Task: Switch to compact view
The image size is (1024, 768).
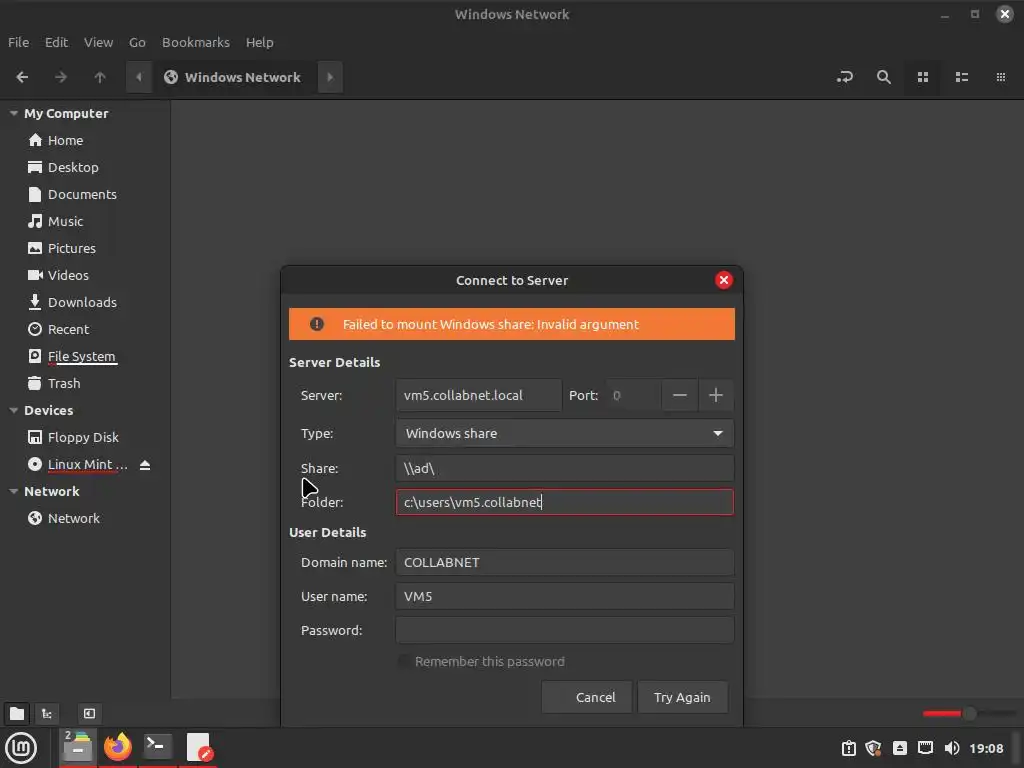Action: click(1000, 77)
